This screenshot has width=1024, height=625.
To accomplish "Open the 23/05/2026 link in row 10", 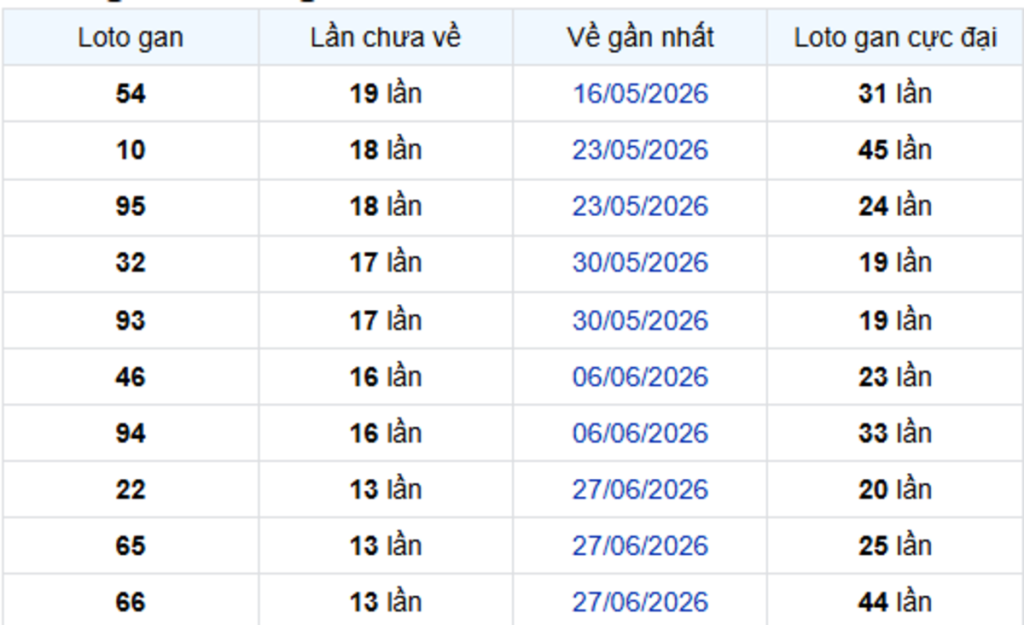I will 640,150.
